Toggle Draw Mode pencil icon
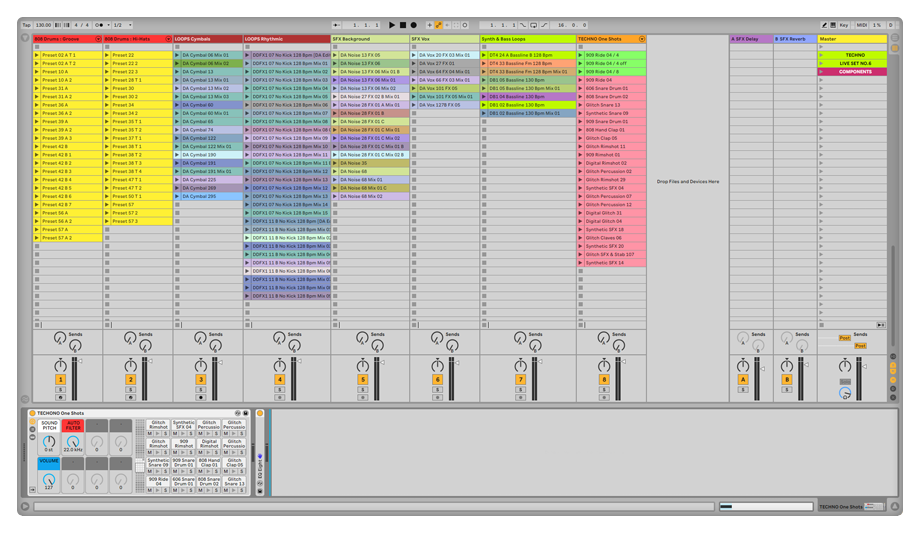The height and width of the screenshot is (533, 920). point(824,25)
